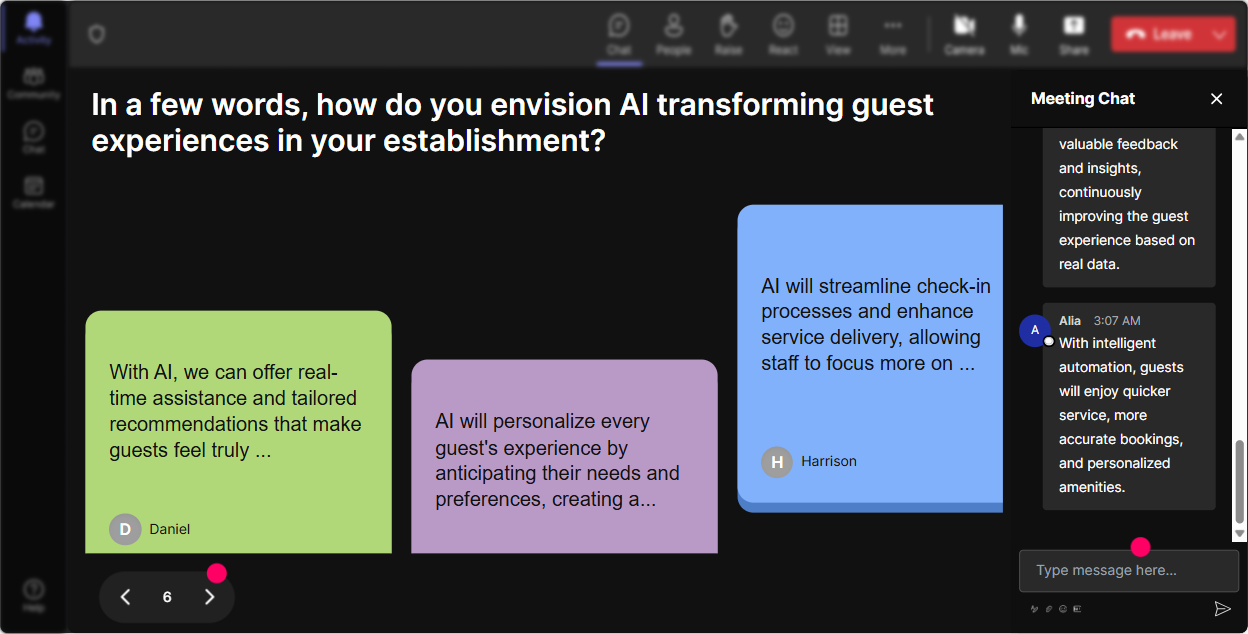Go to the next poll slide
Viewport: 1248px width, 634px height.
(209, 597)
